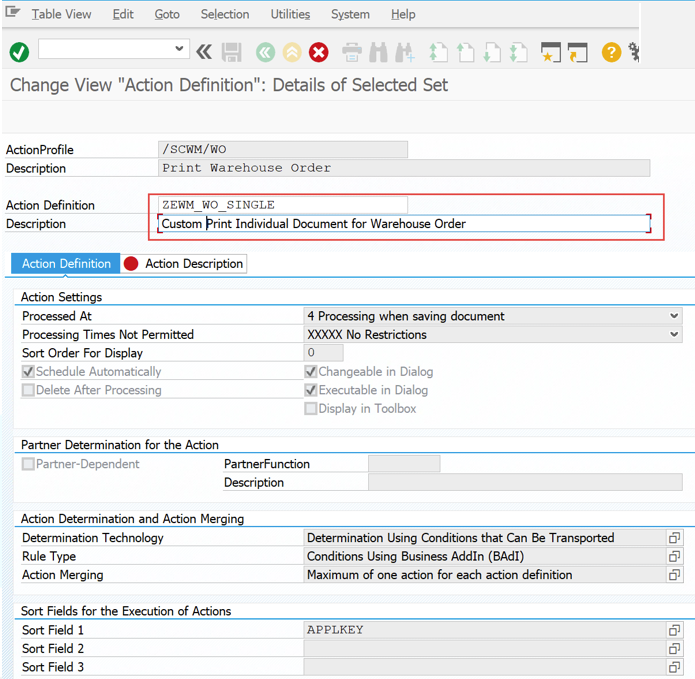This screenshot has height=679, width=695.
Task: Open Customize Local Layout gear icon
Action: click(x=634, y=52)
